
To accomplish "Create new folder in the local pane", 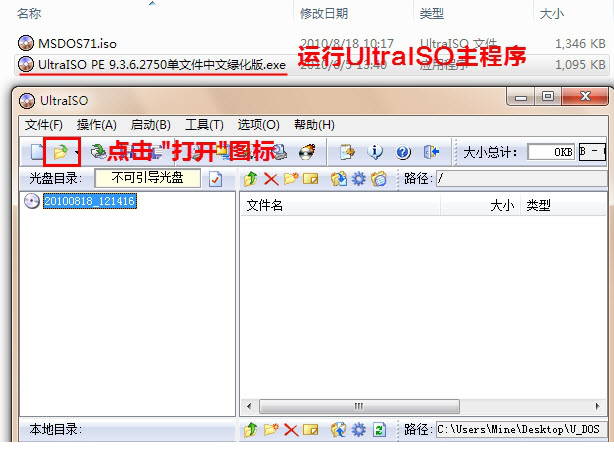I will click(271, 430).
